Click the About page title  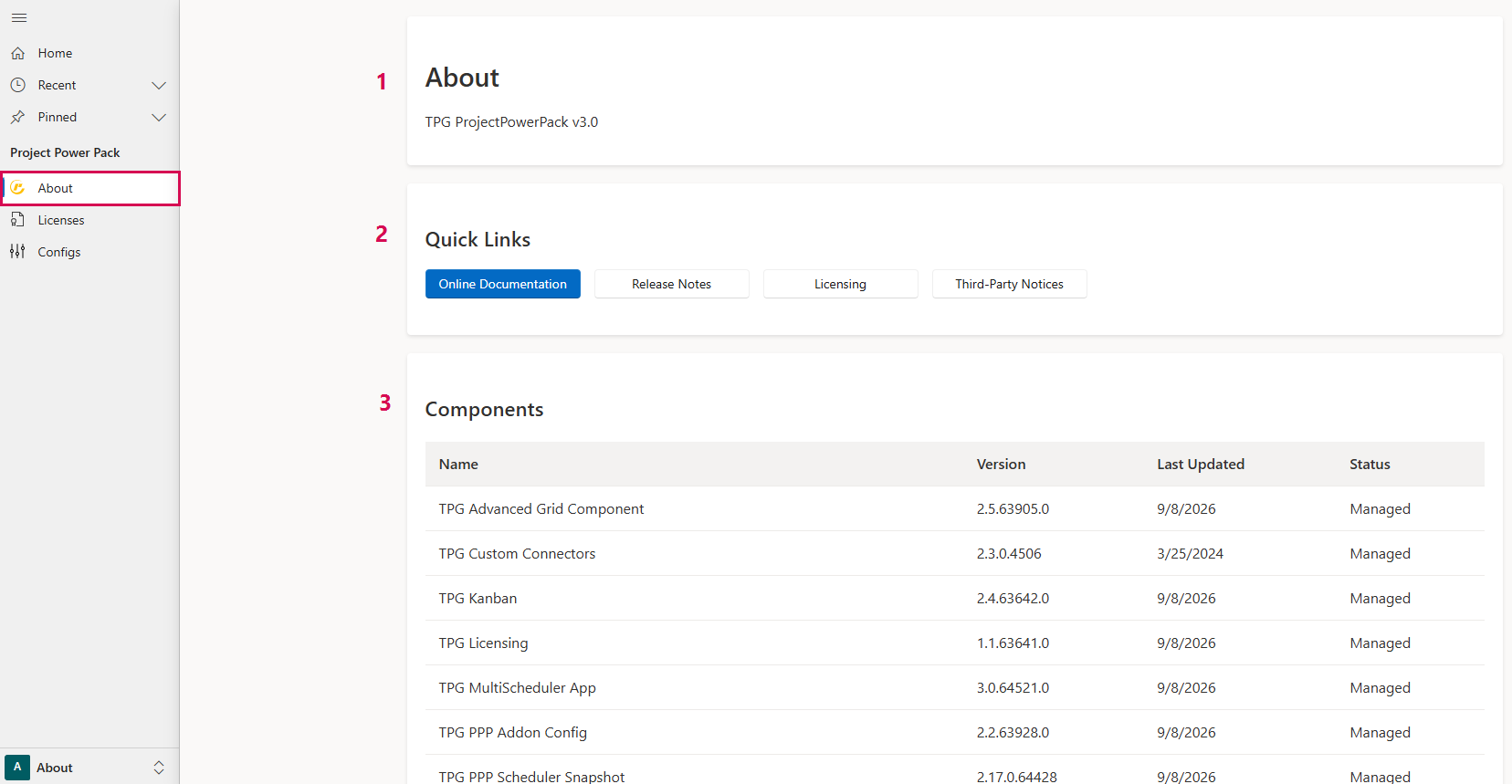coord(462,78)
